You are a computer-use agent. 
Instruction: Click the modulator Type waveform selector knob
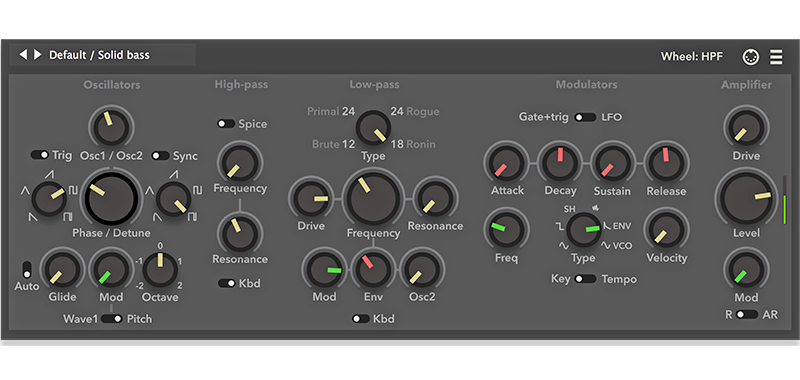tap(584, 230)
